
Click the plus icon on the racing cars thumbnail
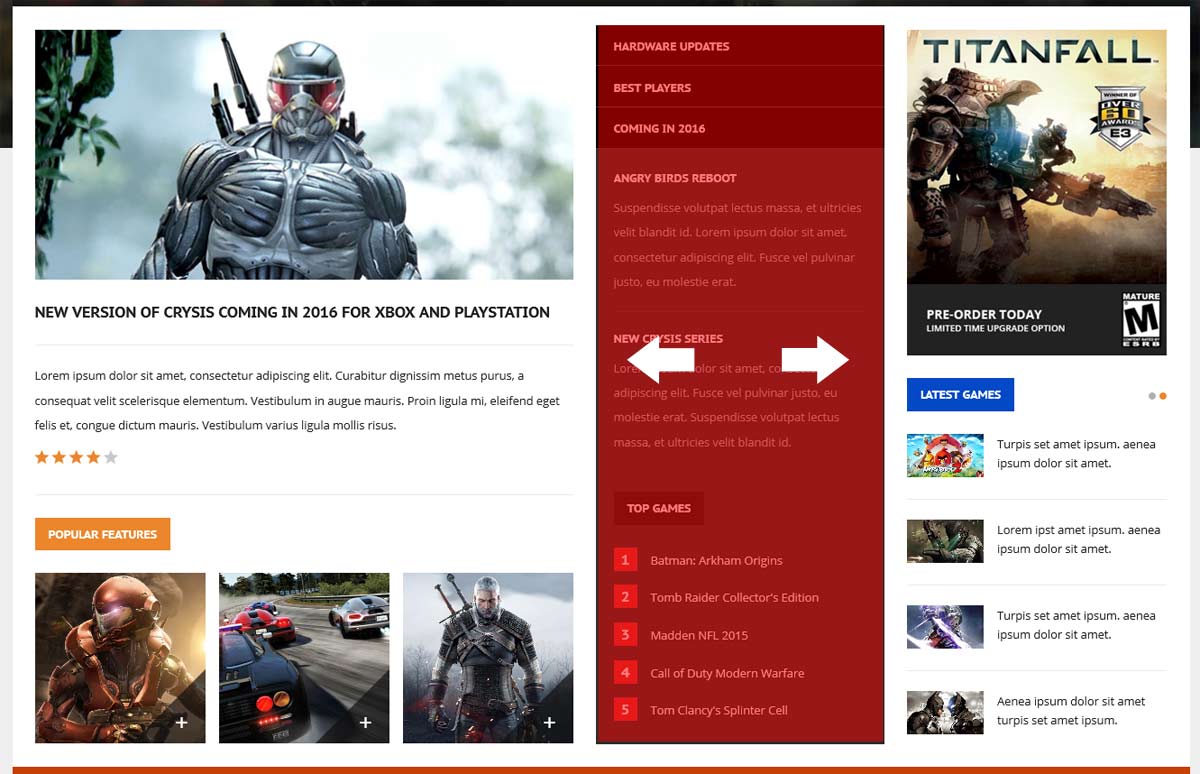coord(365,722)
